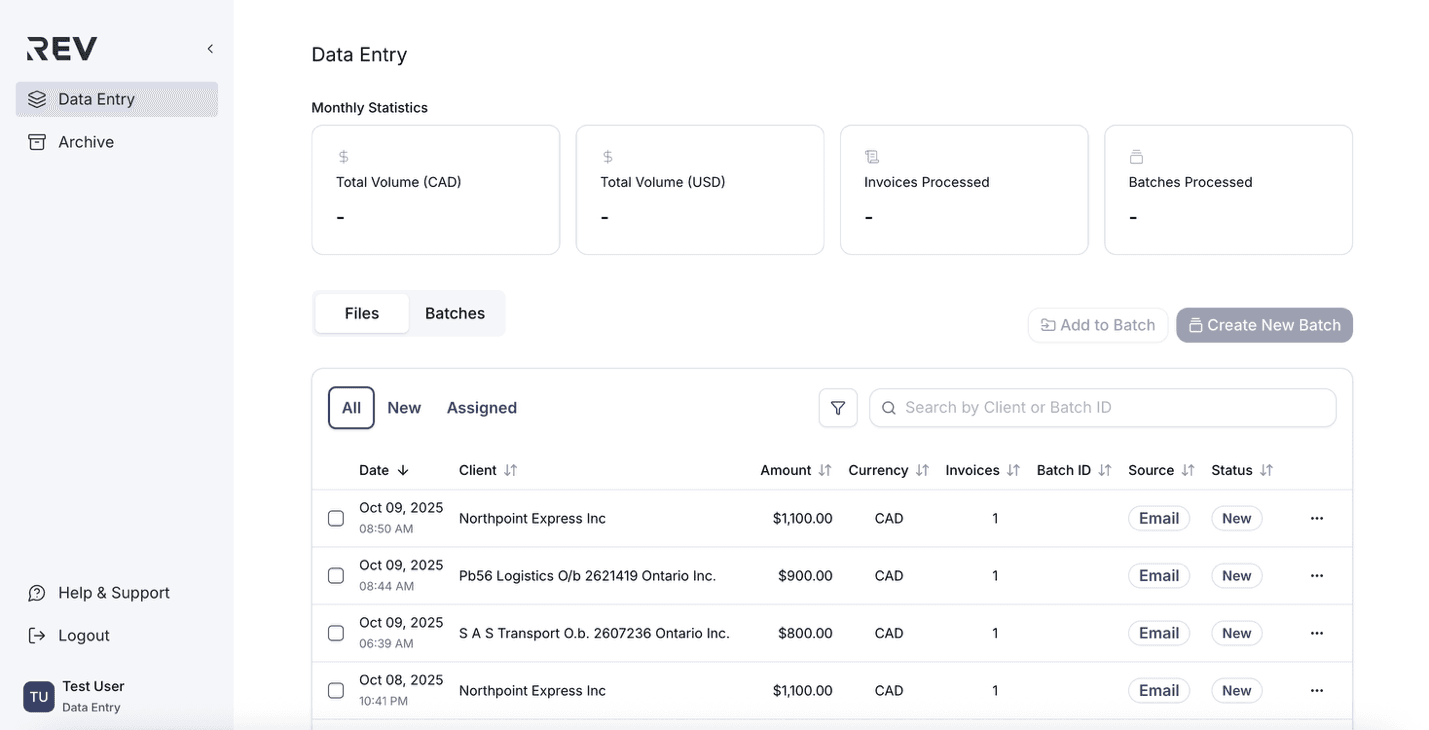Open more options for the $900.00 row
Screen dimensions: 1429x730
[x=1316, y=576]
